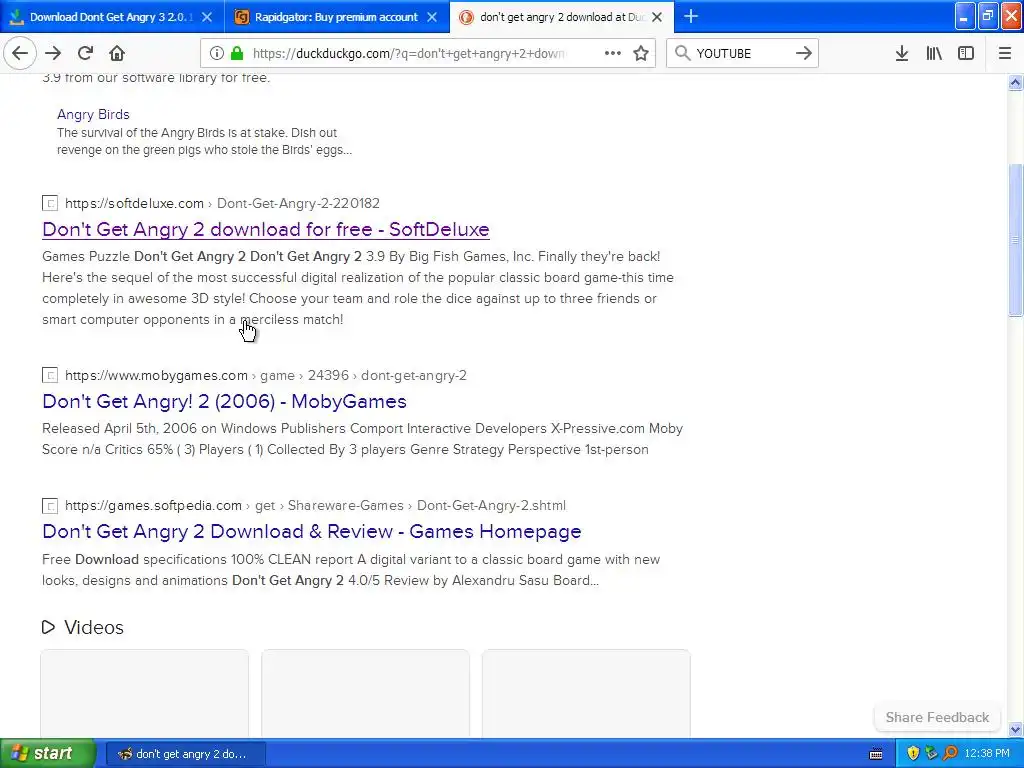Click the scrollbar up arrow

click(1015, 82)
